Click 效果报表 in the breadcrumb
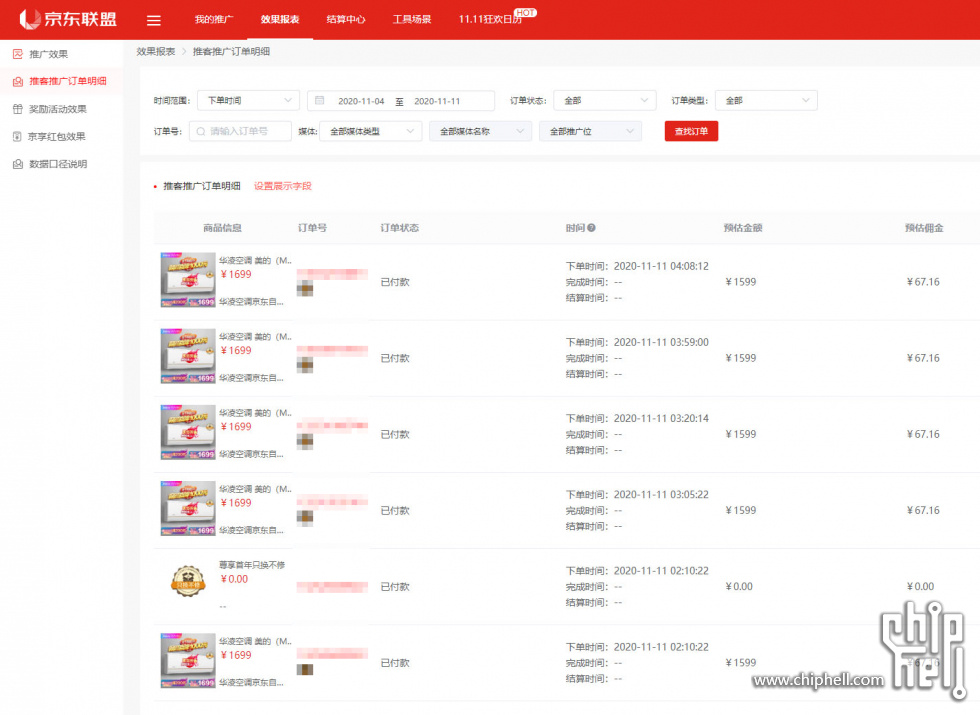The height and width of the screenshot is (715, 980). click(156, 52)
